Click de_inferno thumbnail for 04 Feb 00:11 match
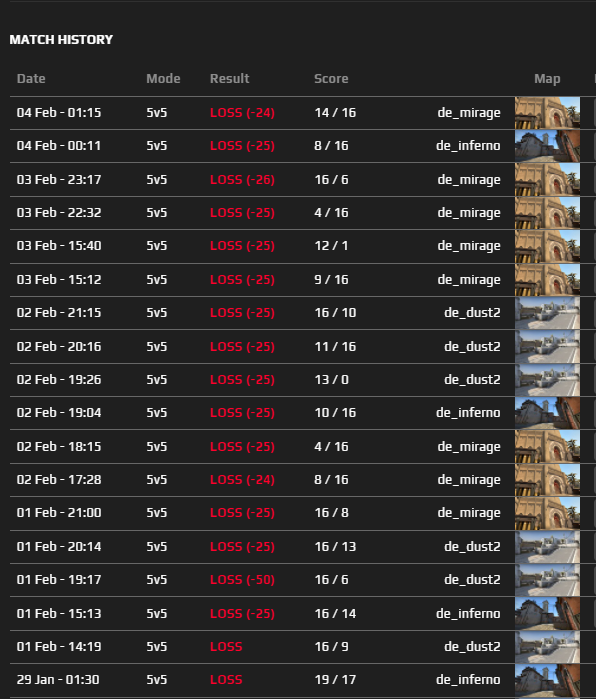 pyautogui.click(x=547, y=146)
